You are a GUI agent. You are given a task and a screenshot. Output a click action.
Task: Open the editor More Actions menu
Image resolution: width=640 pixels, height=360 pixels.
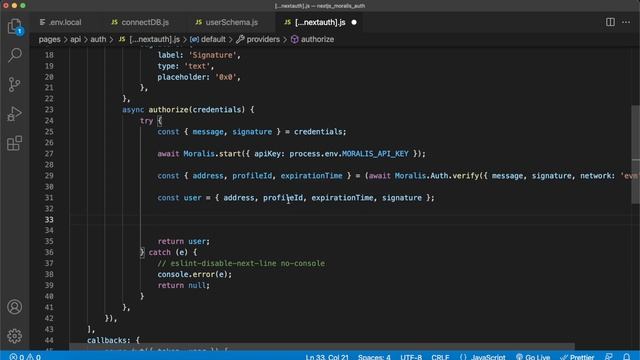coord(626,22)
